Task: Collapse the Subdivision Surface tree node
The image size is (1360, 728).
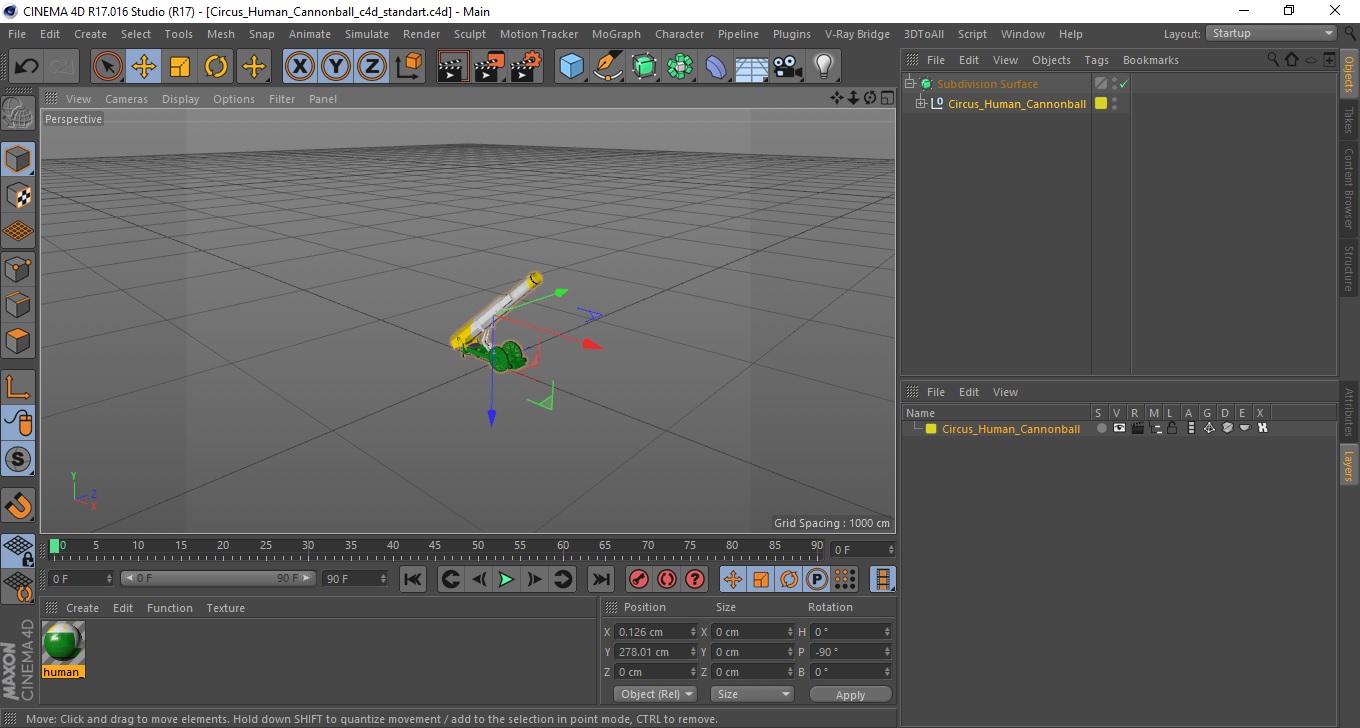Action: tap(909, 84)
